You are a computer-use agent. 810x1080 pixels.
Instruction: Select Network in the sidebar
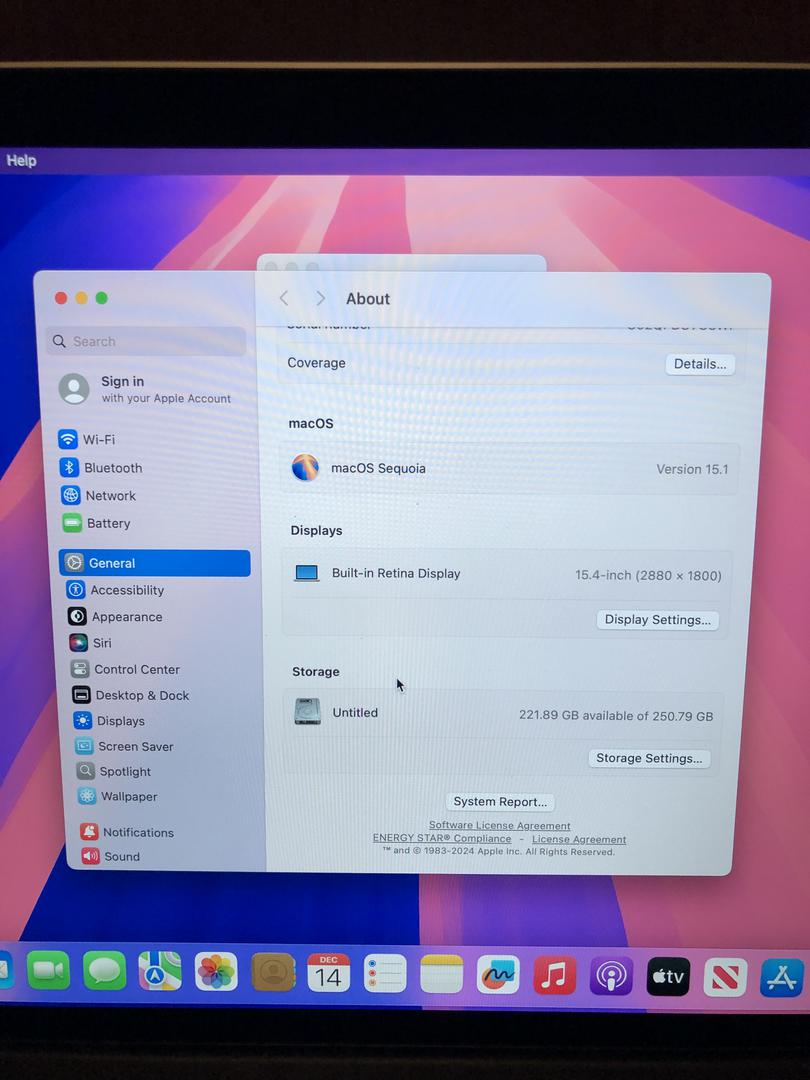tap(98, 495)
